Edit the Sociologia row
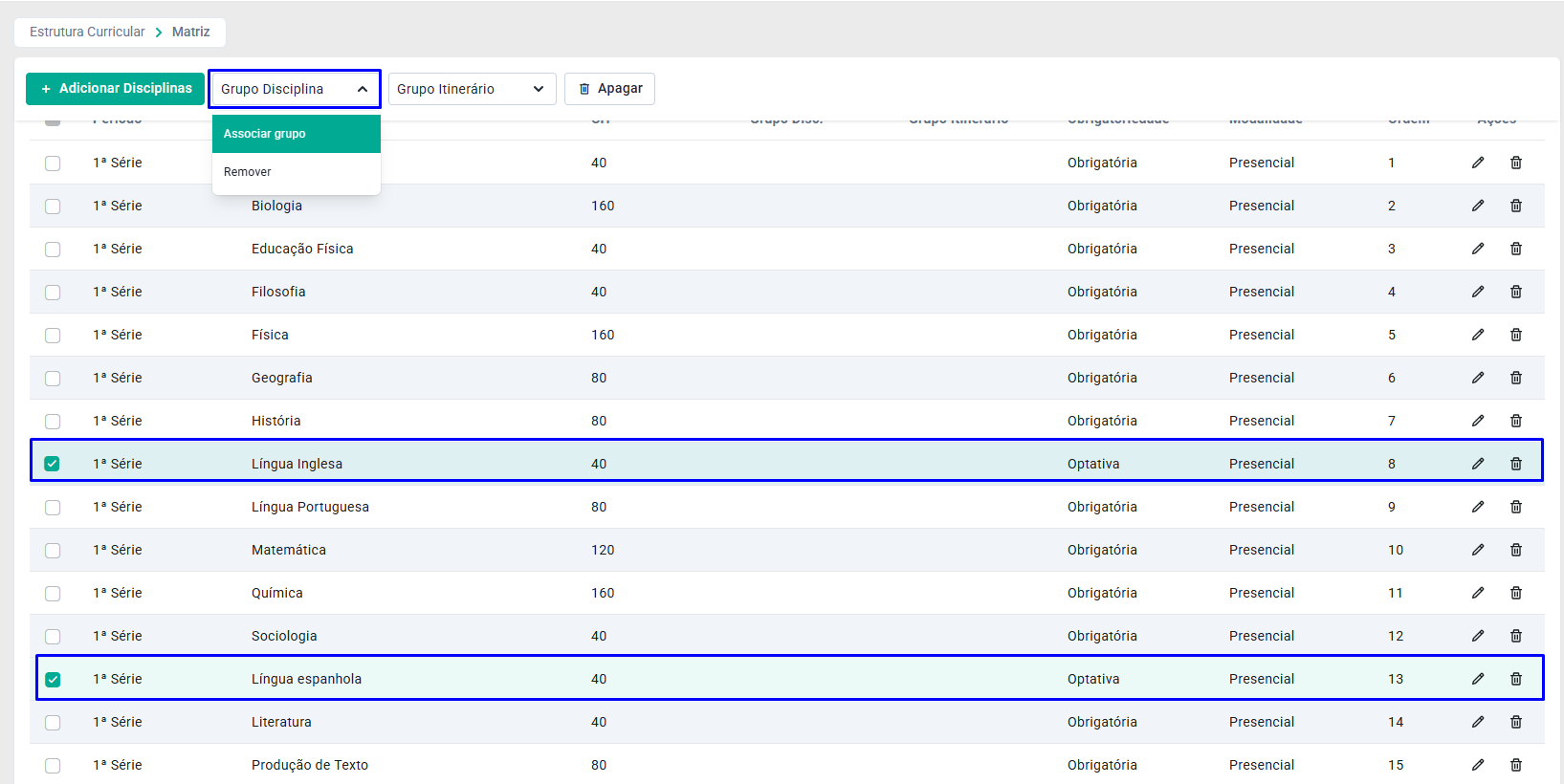This screenshot has width=1564, height=784. (x=1478, y=636)
